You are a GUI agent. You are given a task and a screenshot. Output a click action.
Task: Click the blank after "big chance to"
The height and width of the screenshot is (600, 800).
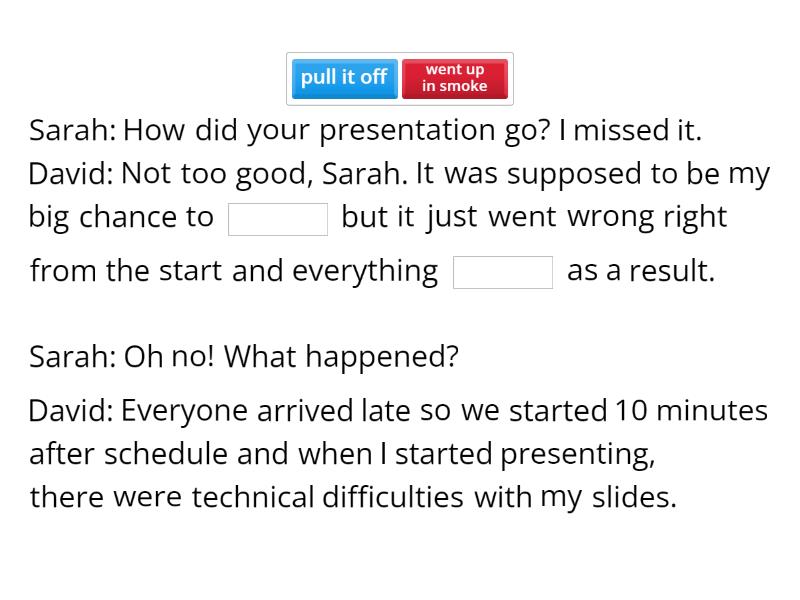point(278,219)
